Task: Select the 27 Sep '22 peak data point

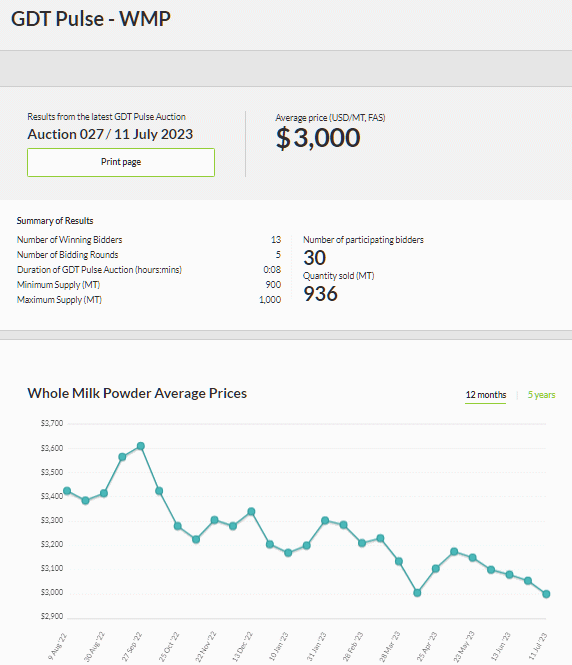Action: [141, 446]
